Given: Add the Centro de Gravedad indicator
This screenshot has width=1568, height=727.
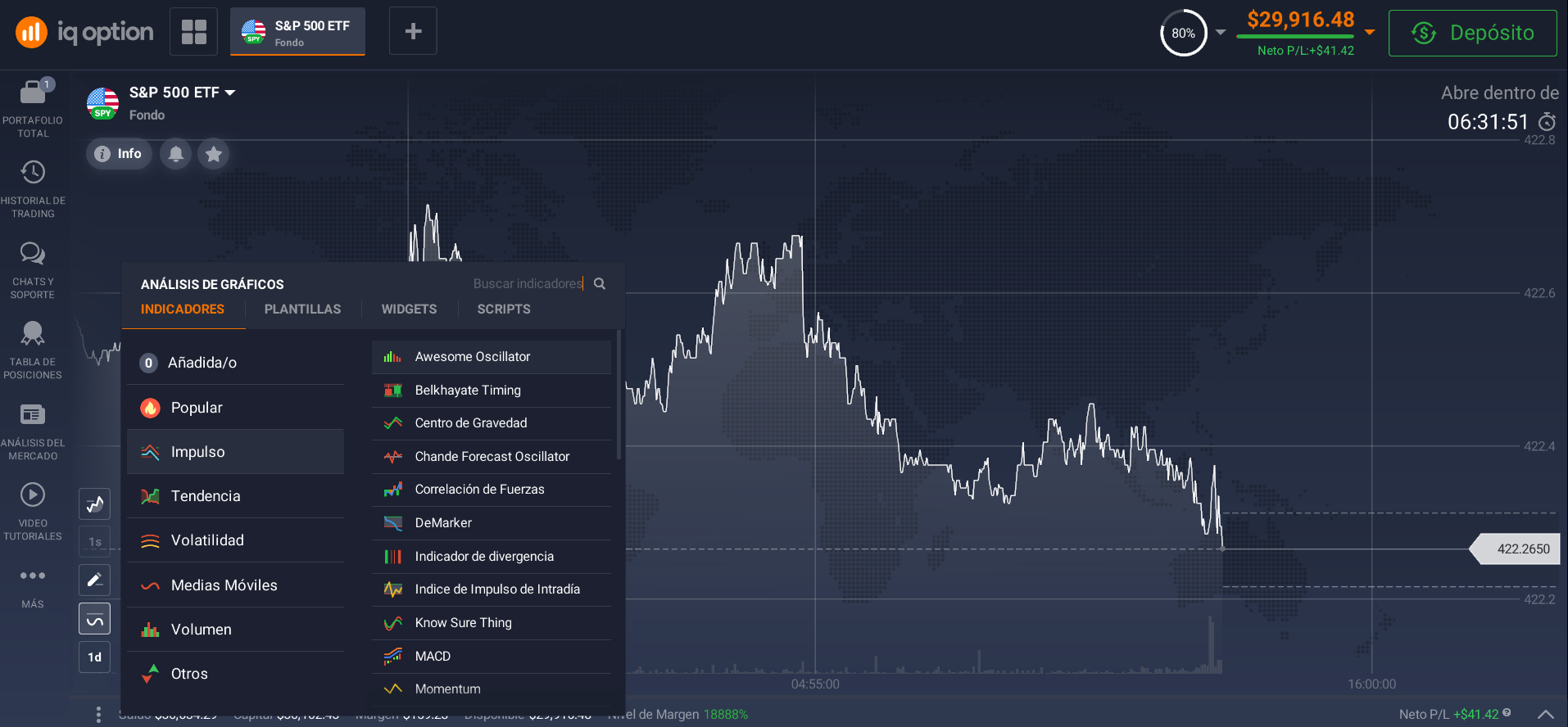Looking at the screenshot, I should (492, 423).
